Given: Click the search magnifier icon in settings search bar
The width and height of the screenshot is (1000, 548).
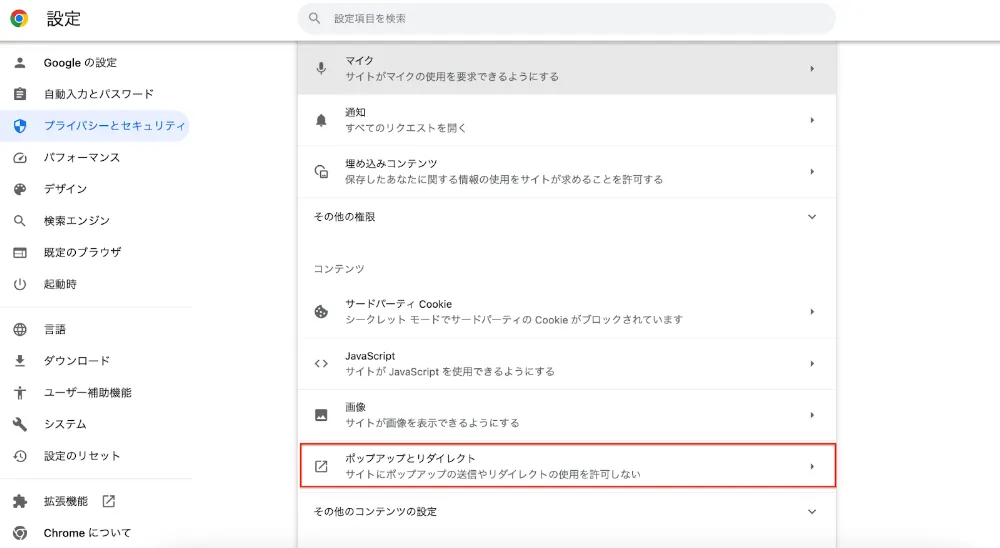Looking at the screenshot, I should coord(314,19).
